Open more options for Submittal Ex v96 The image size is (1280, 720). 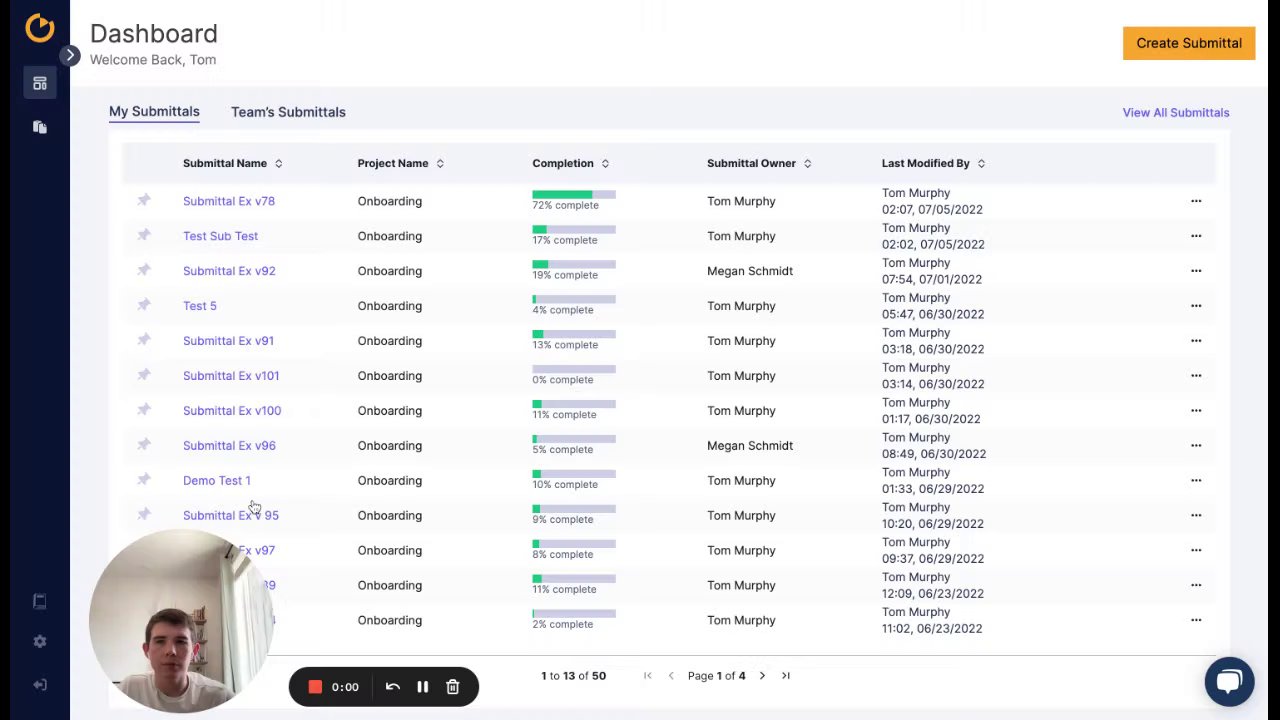point(1196,446)
